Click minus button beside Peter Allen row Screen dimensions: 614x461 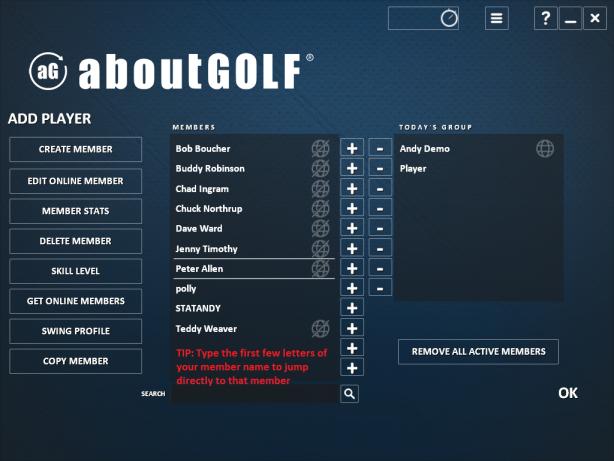[x=380, y=268]
